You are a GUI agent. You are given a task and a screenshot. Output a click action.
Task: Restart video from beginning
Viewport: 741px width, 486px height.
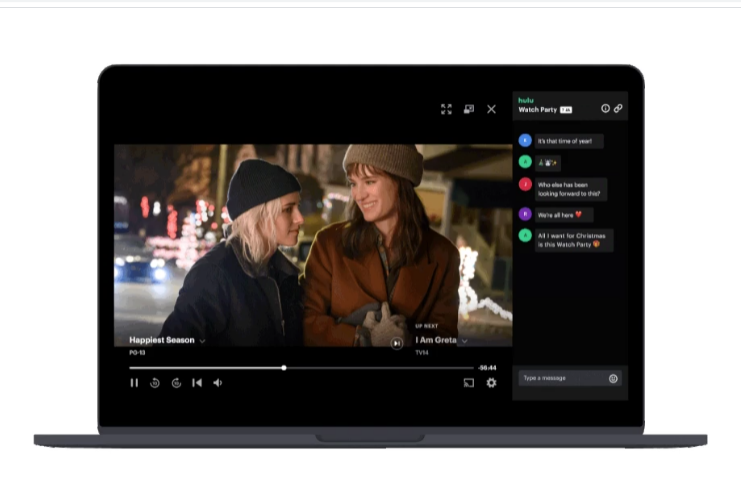[x=197, y=383]
